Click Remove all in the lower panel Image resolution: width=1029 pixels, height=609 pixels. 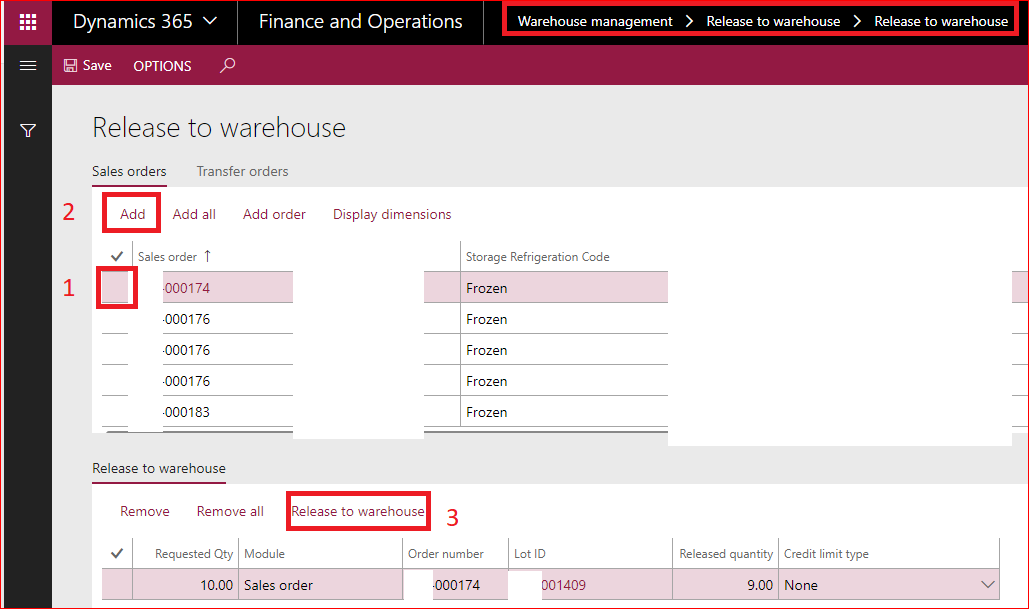(229, 511)
